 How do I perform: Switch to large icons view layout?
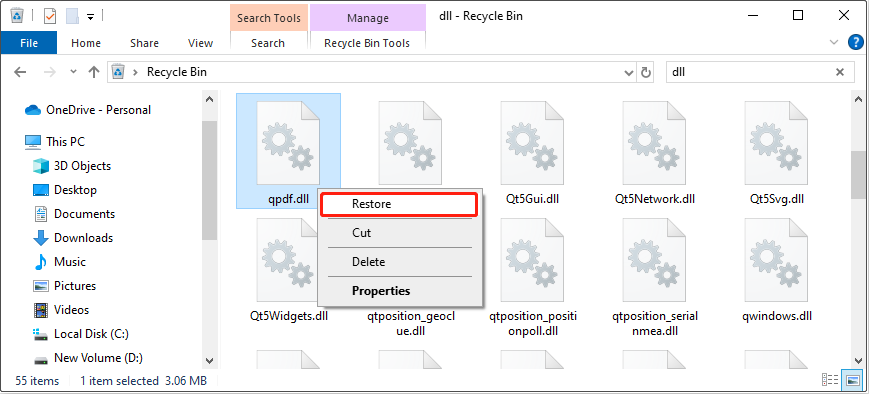click(852, 380)
